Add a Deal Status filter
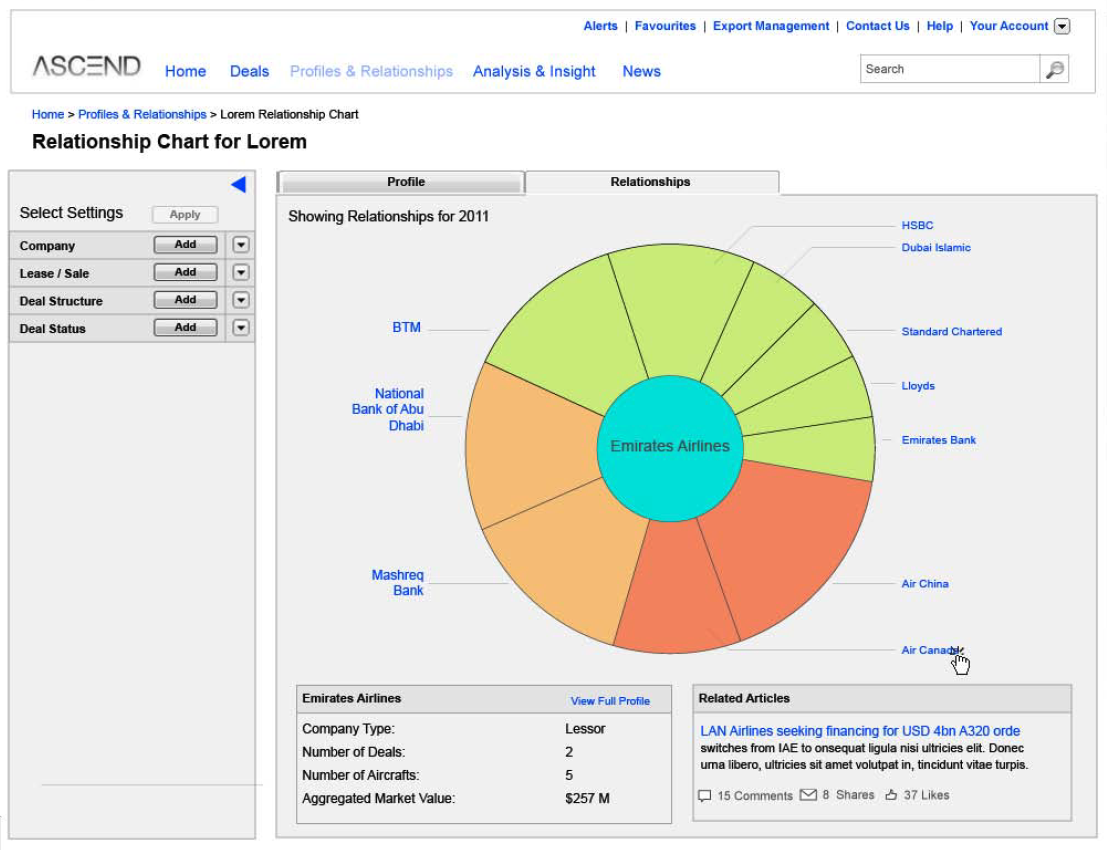Screen dimensions: 1107x850 [x=186, y=327]
